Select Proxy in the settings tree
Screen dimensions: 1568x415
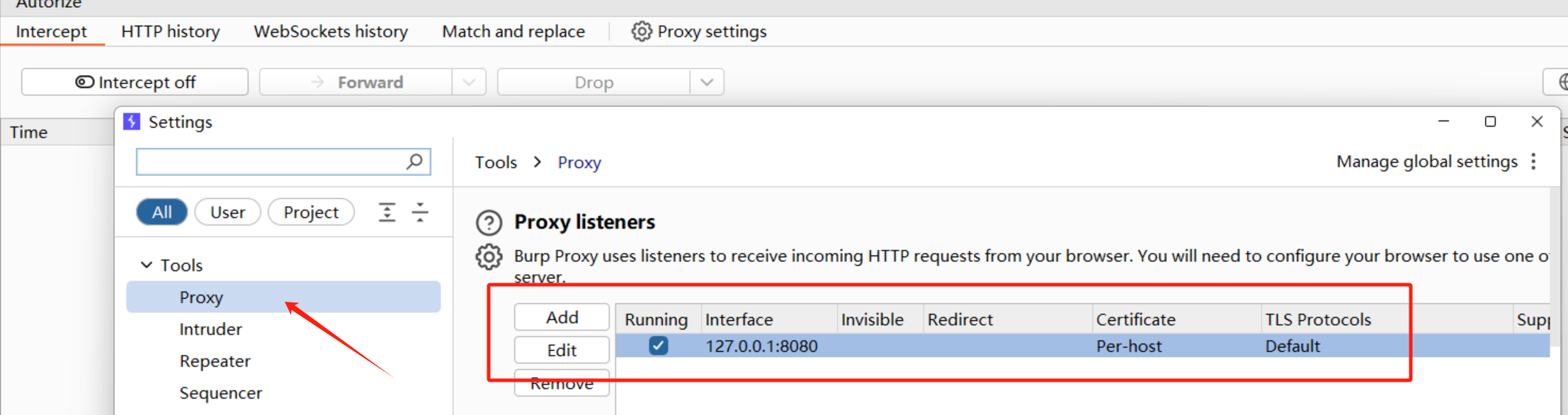point(283,297)
